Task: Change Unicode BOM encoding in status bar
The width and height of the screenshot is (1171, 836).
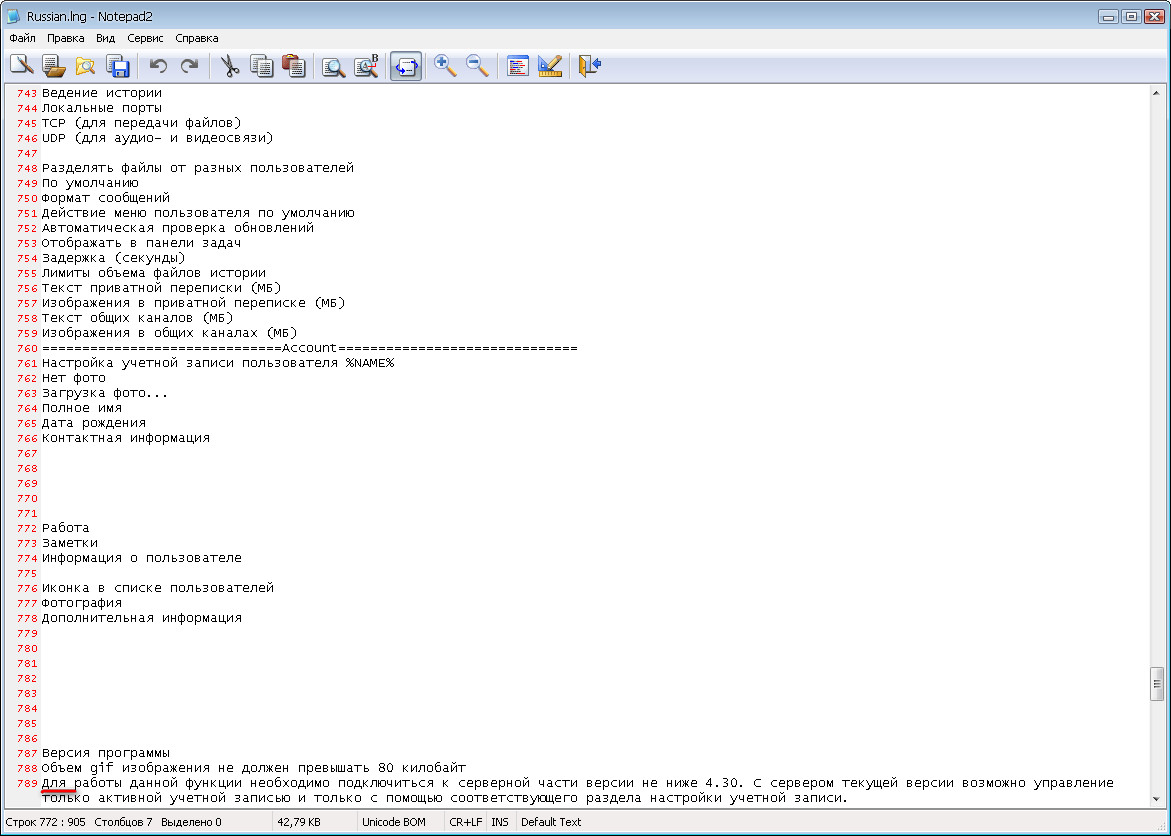Action: pos(394,822)
